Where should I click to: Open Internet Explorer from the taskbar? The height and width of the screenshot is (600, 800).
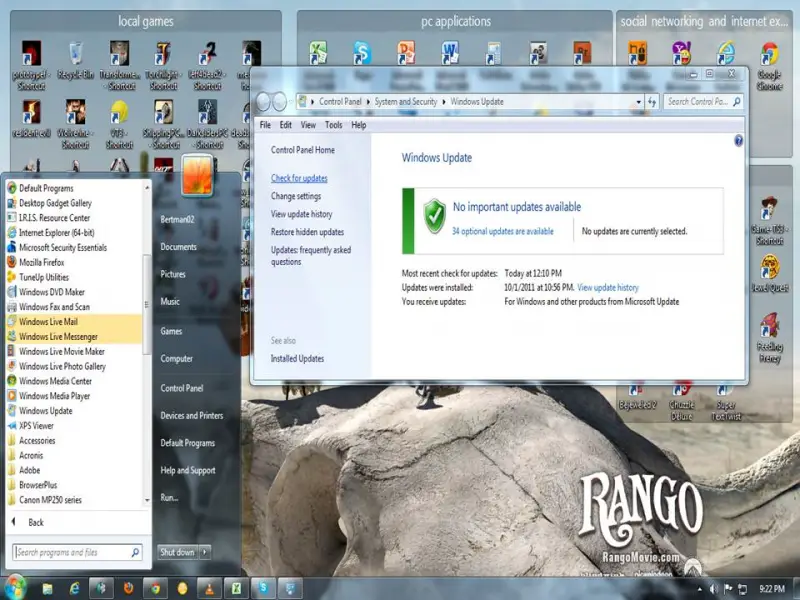click(x=74, y=588)
